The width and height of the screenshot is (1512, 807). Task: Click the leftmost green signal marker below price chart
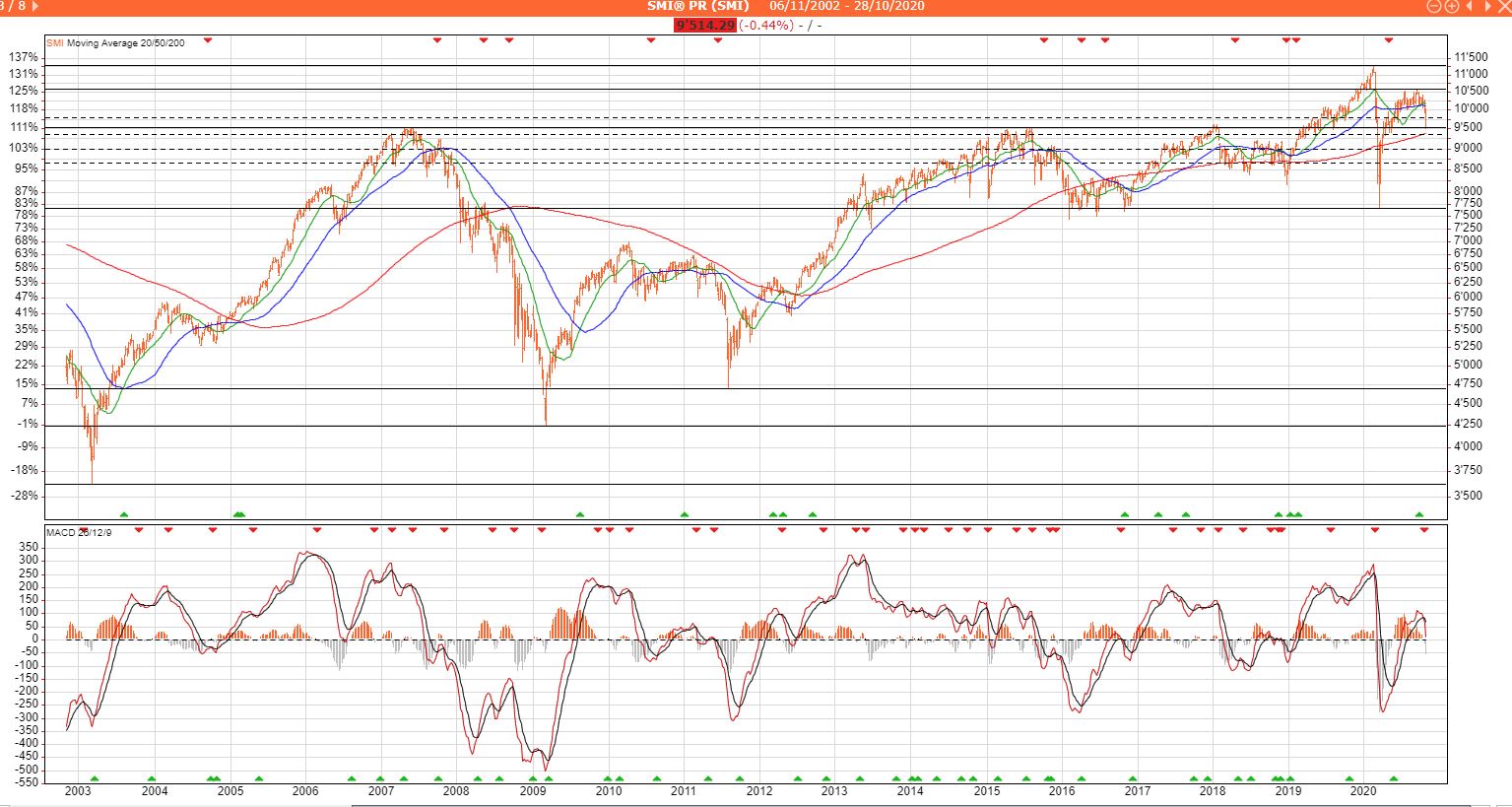click(124, 514)
